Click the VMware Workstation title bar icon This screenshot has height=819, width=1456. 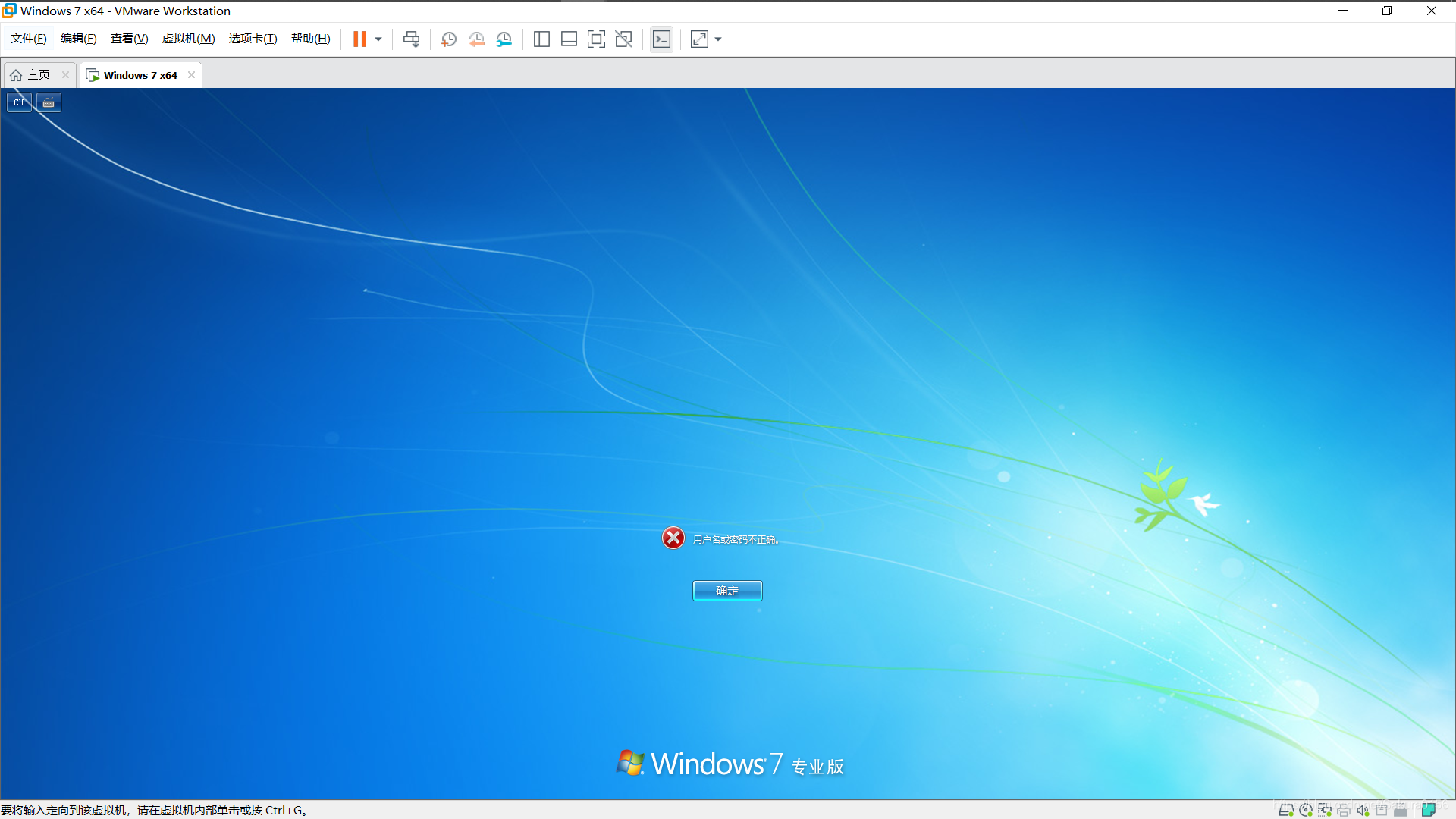(x=9, y=11)
